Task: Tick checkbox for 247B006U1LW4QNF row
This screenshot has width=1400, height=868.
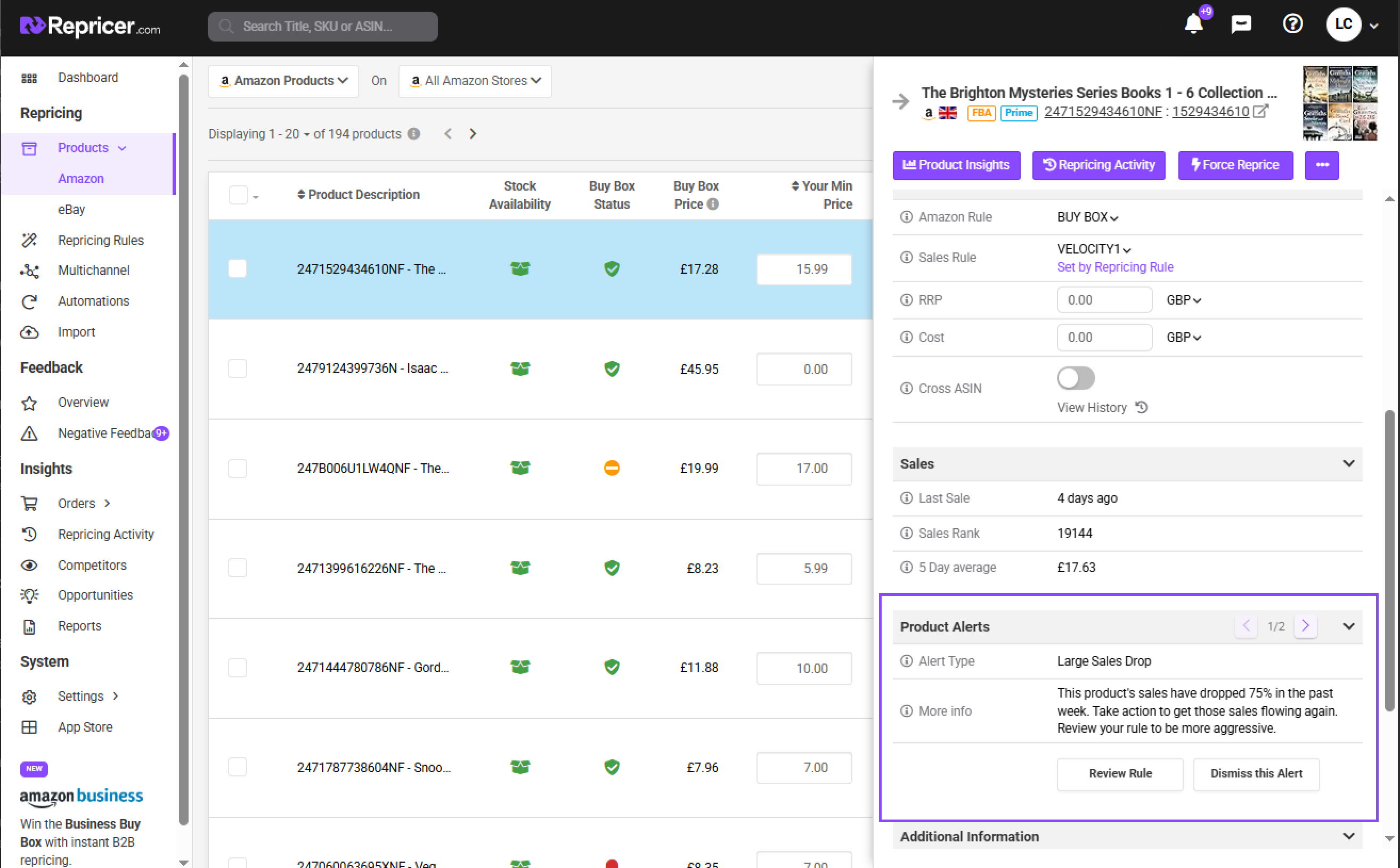Action: pyautogui.click(x=237, y=469)
